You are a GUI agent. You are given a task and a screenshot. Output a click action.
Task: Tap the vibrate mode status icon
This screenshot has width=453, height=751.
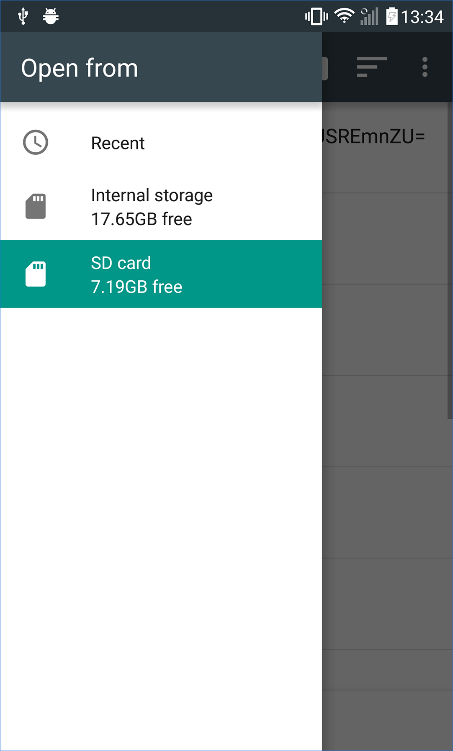coord(316,17)
